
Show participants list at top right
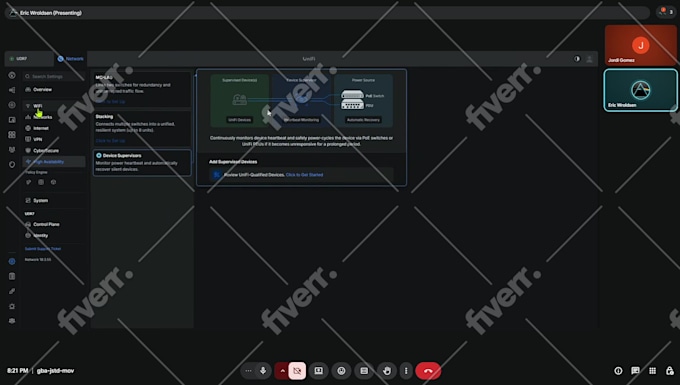[665, 12]
